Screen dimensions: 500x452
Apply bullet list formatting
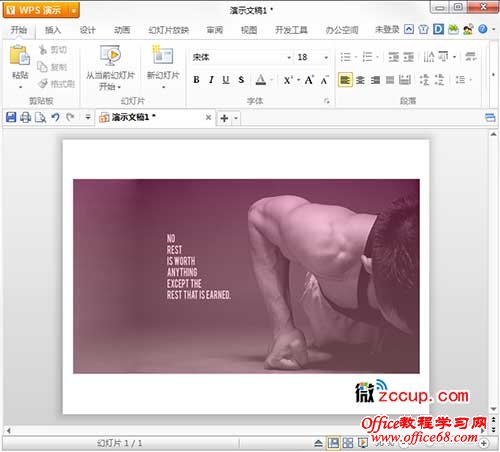click(346, 57)
